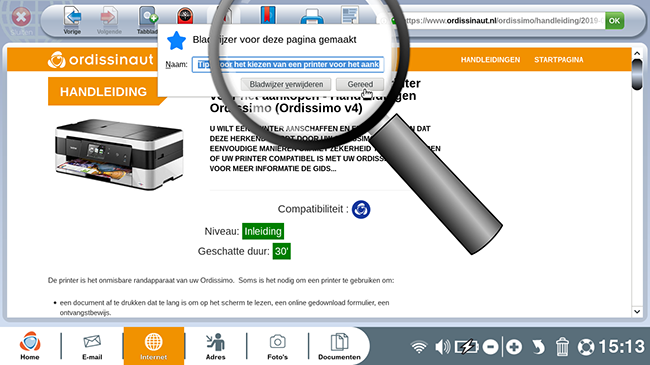
Task: Click Bladwijzer verwijderen button
Action: 286,84
